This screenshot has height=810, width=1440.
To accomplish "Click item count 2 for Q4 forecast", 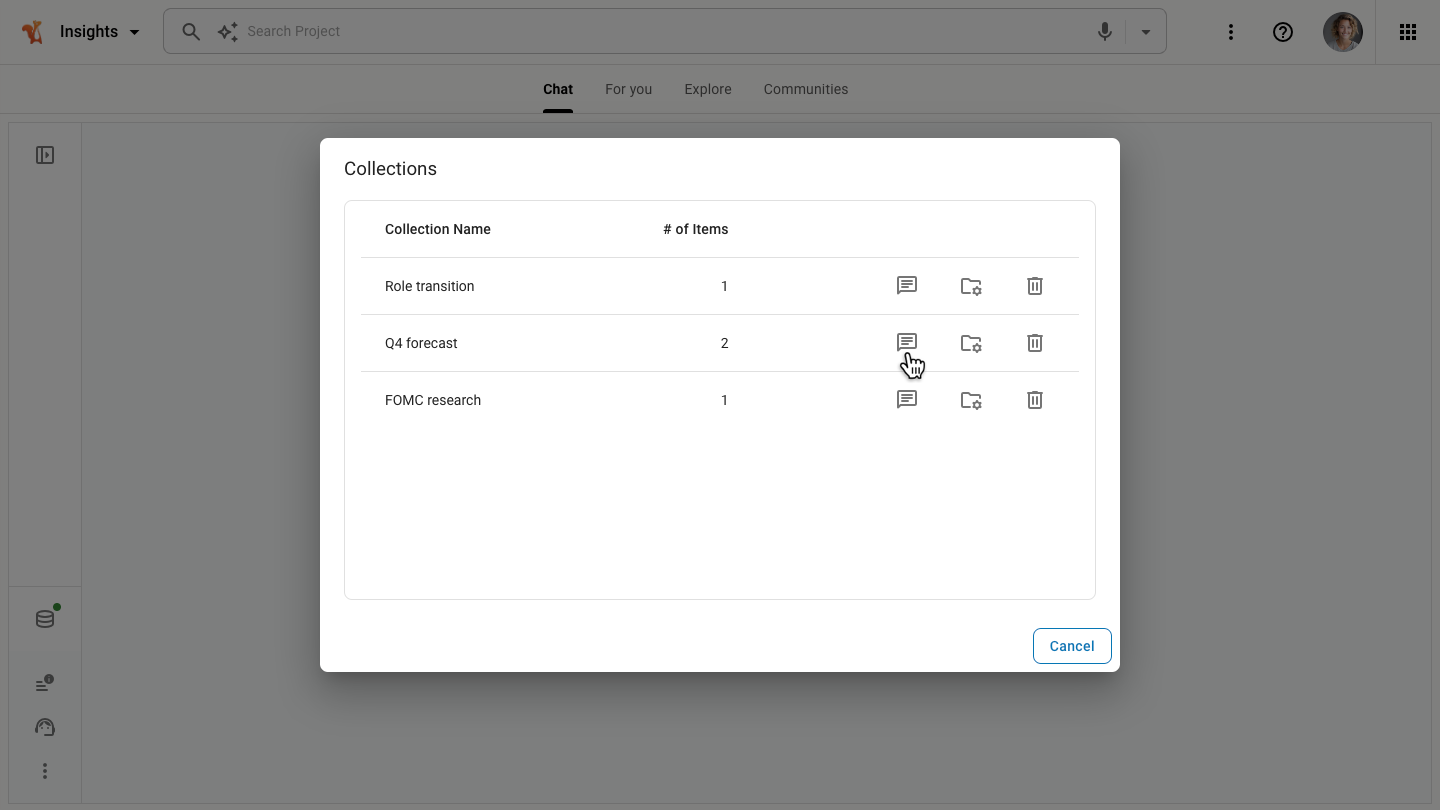I will coord(724,343).
